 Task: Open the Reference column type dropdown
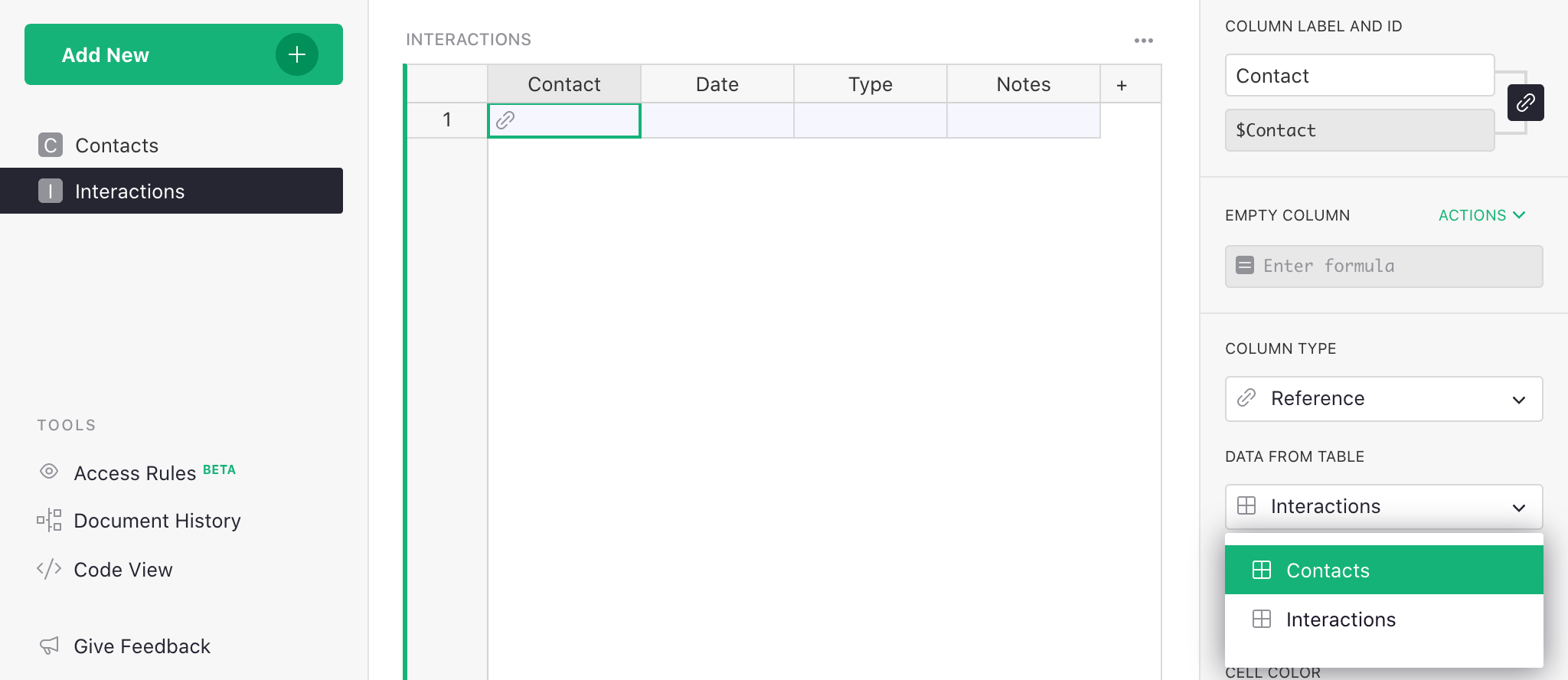tap(1383, 399)
